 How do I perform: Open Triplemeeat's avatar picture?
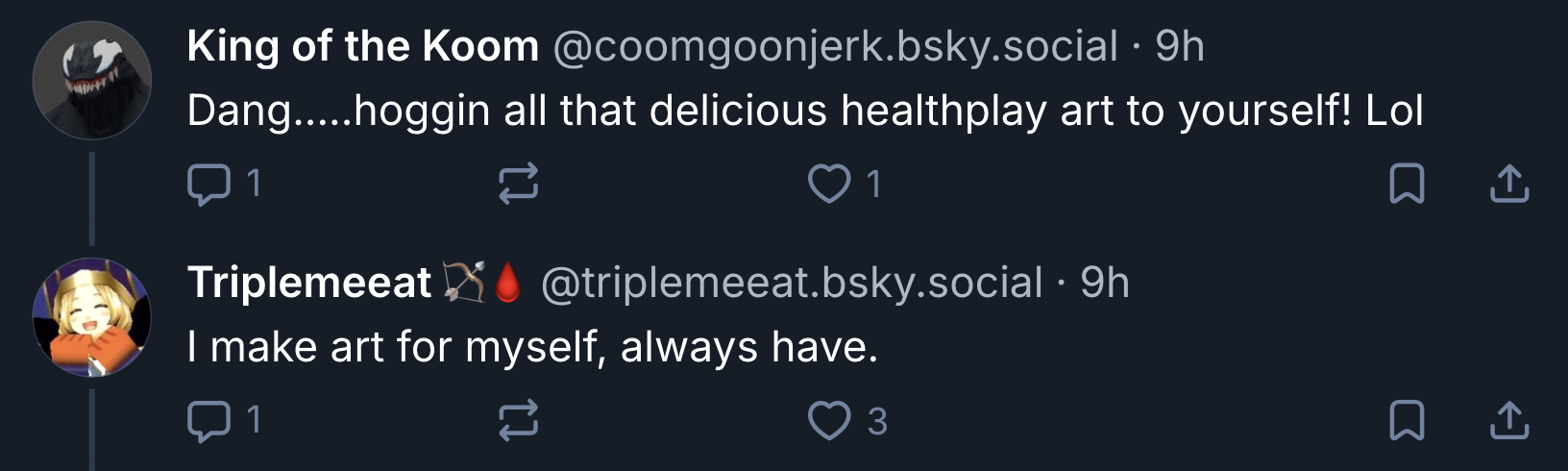pos(92,317)
